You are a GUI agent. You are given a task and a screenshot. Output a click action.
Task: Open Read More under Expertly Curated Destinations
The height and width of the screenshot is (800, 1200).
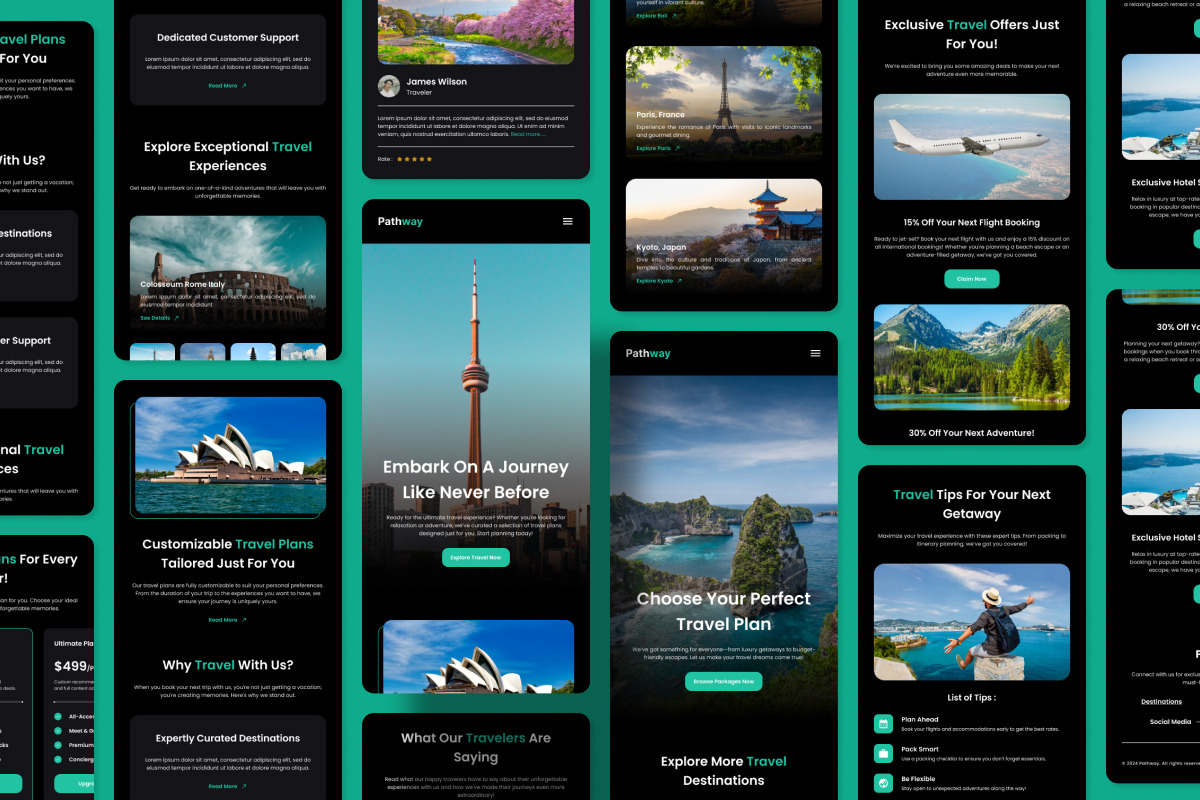pos(227,786)
